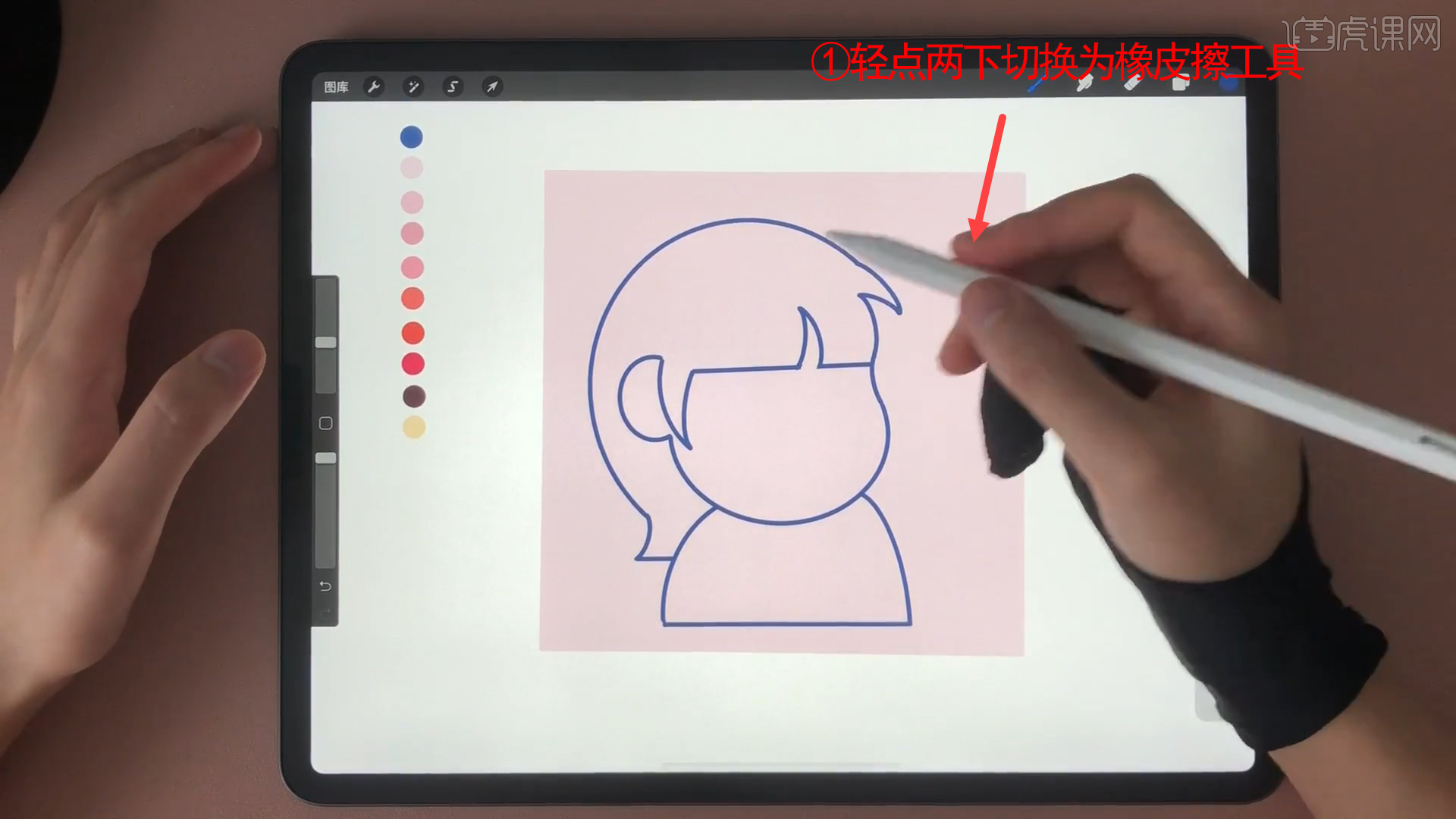Select the Eraser tool
The image size is (1456, 819).
(x=1132, y=83)
